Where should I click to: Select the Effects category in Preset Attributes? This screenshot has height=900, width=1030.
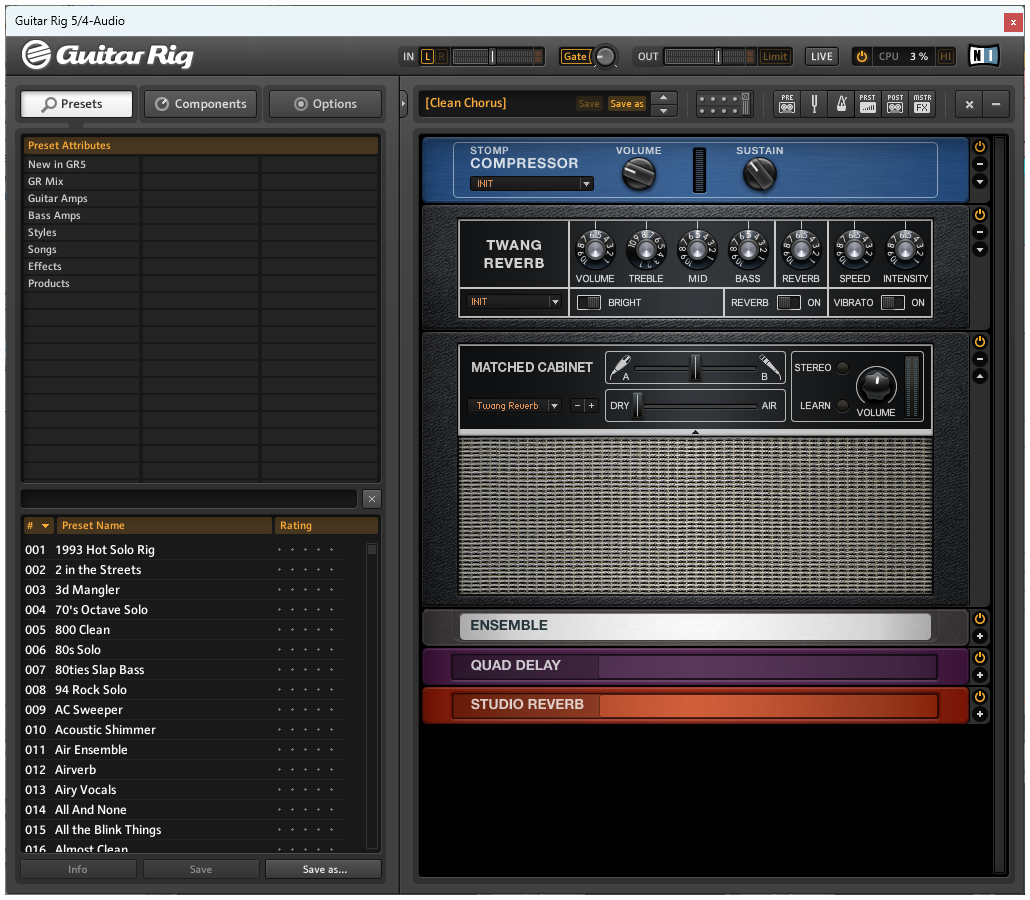pos(44,266)
